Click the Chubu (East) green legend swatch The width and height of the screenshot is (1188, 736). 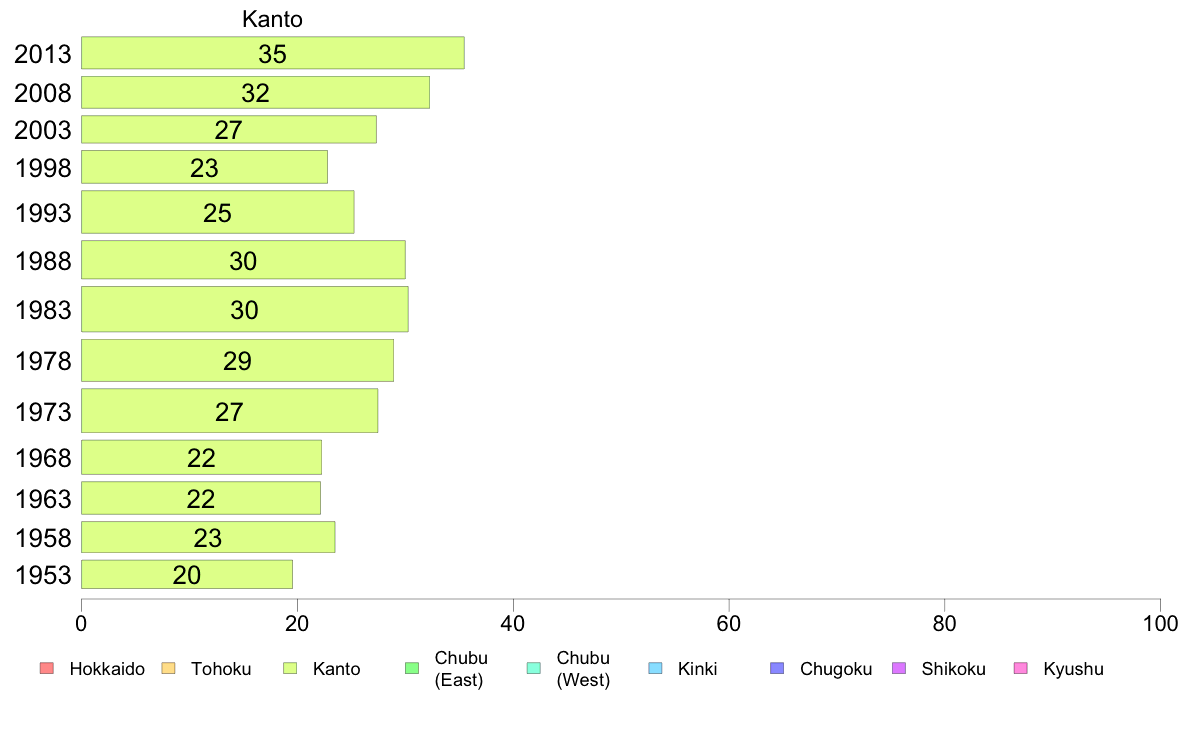coord(412,669)
